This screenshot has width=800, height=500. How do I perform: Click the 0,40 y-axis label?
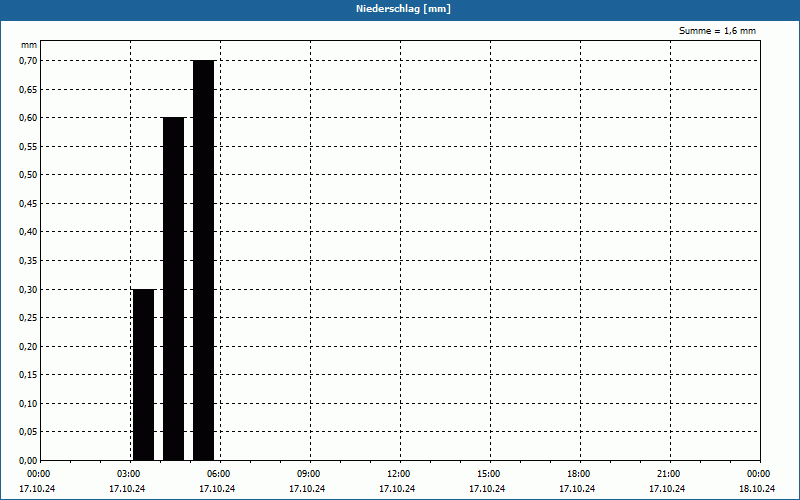28,232
